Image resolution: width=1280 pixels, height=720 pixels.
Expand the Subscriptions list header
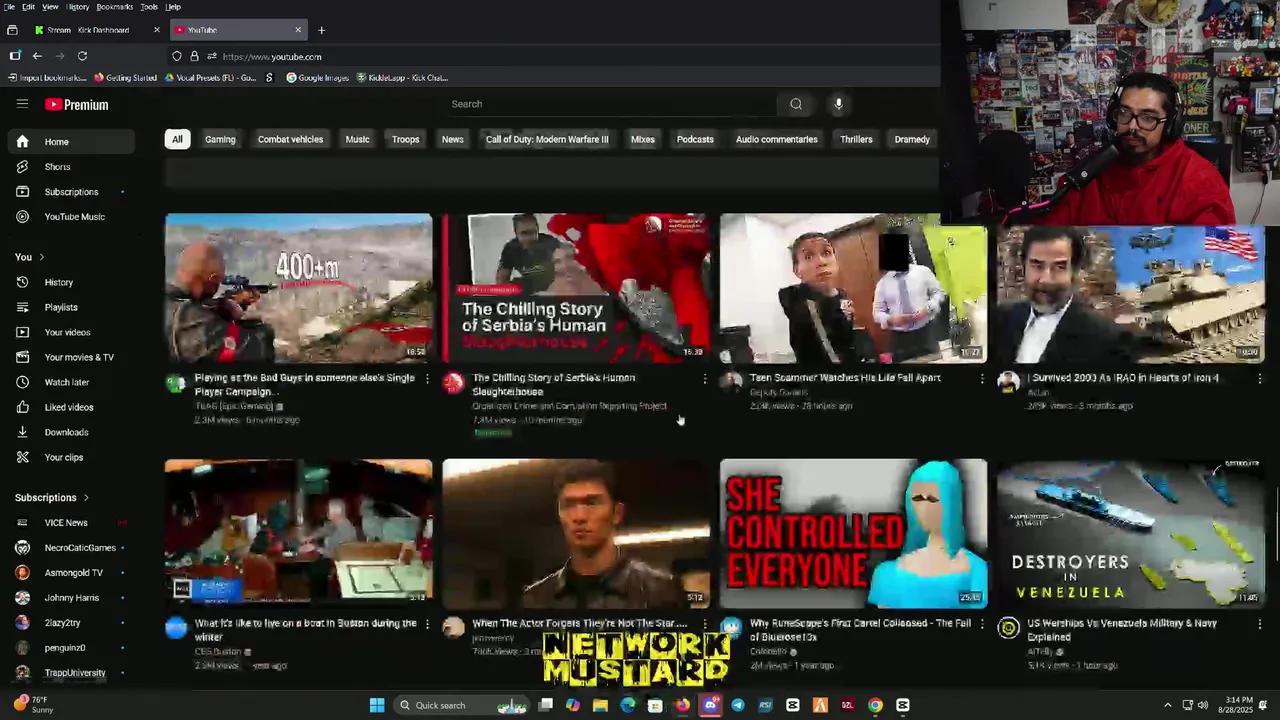[x=52, y=497]
